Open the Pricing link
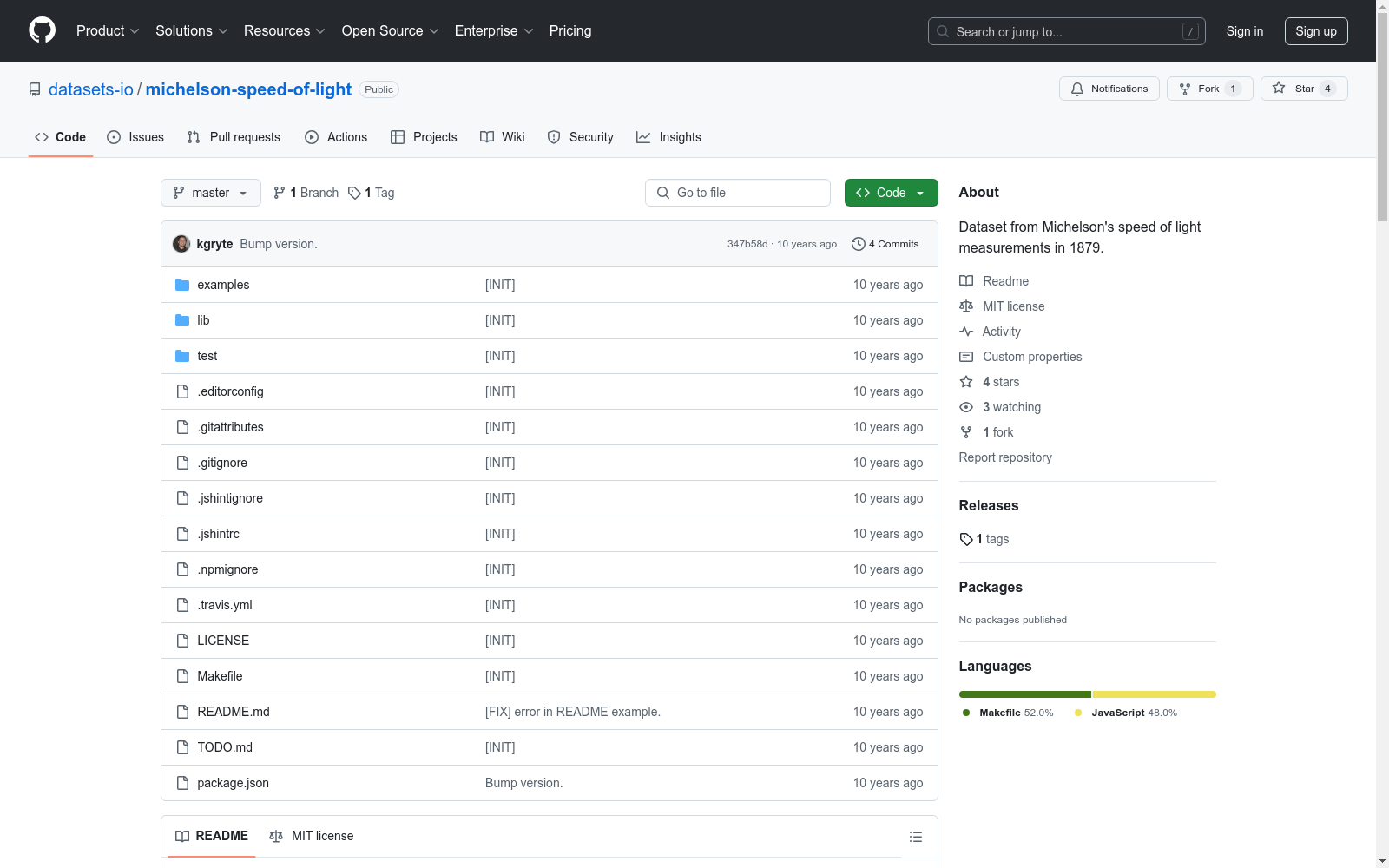 pyautogui.click(x=570, y=31)
